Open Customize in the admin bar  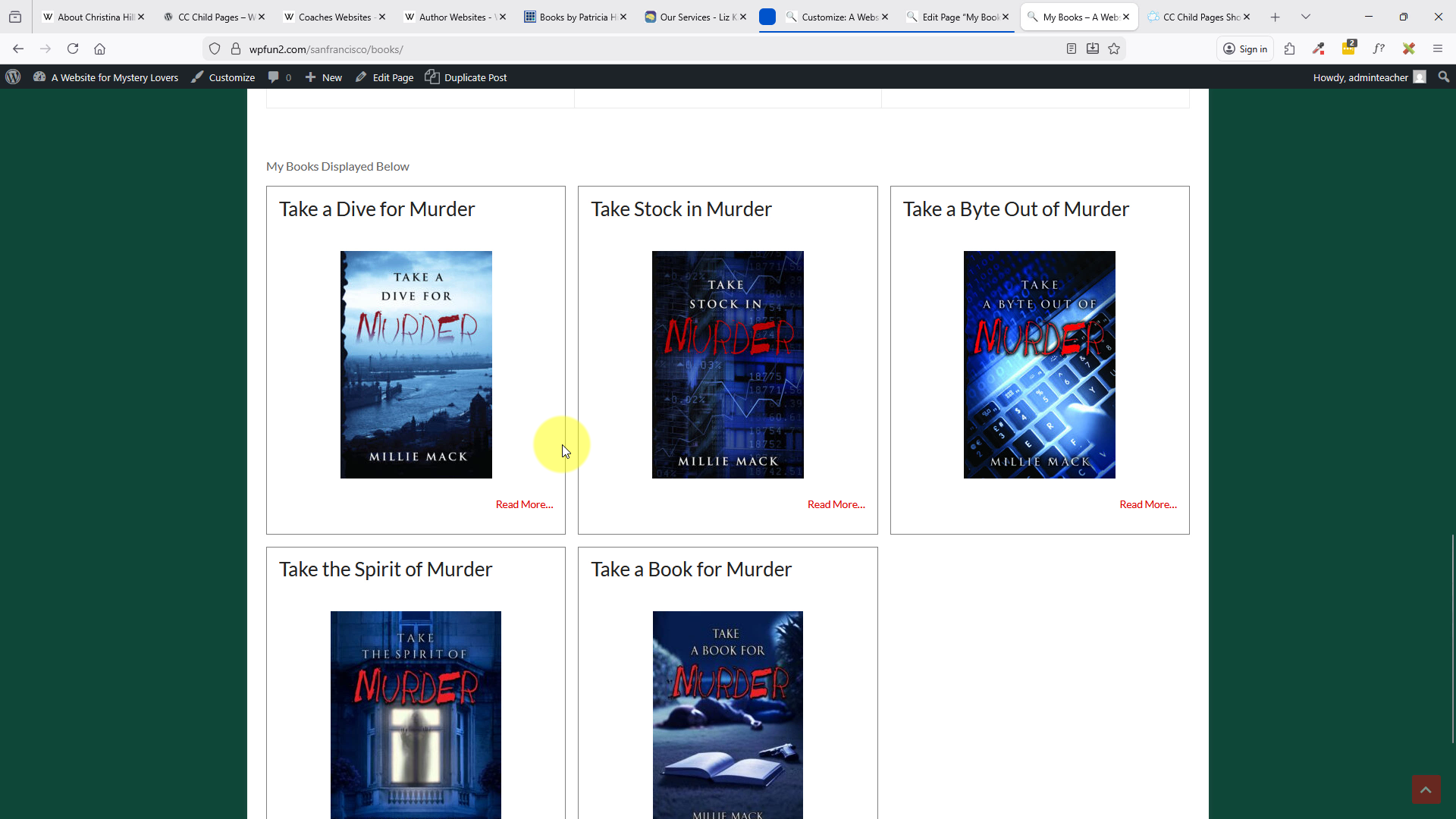click(223, 77)
